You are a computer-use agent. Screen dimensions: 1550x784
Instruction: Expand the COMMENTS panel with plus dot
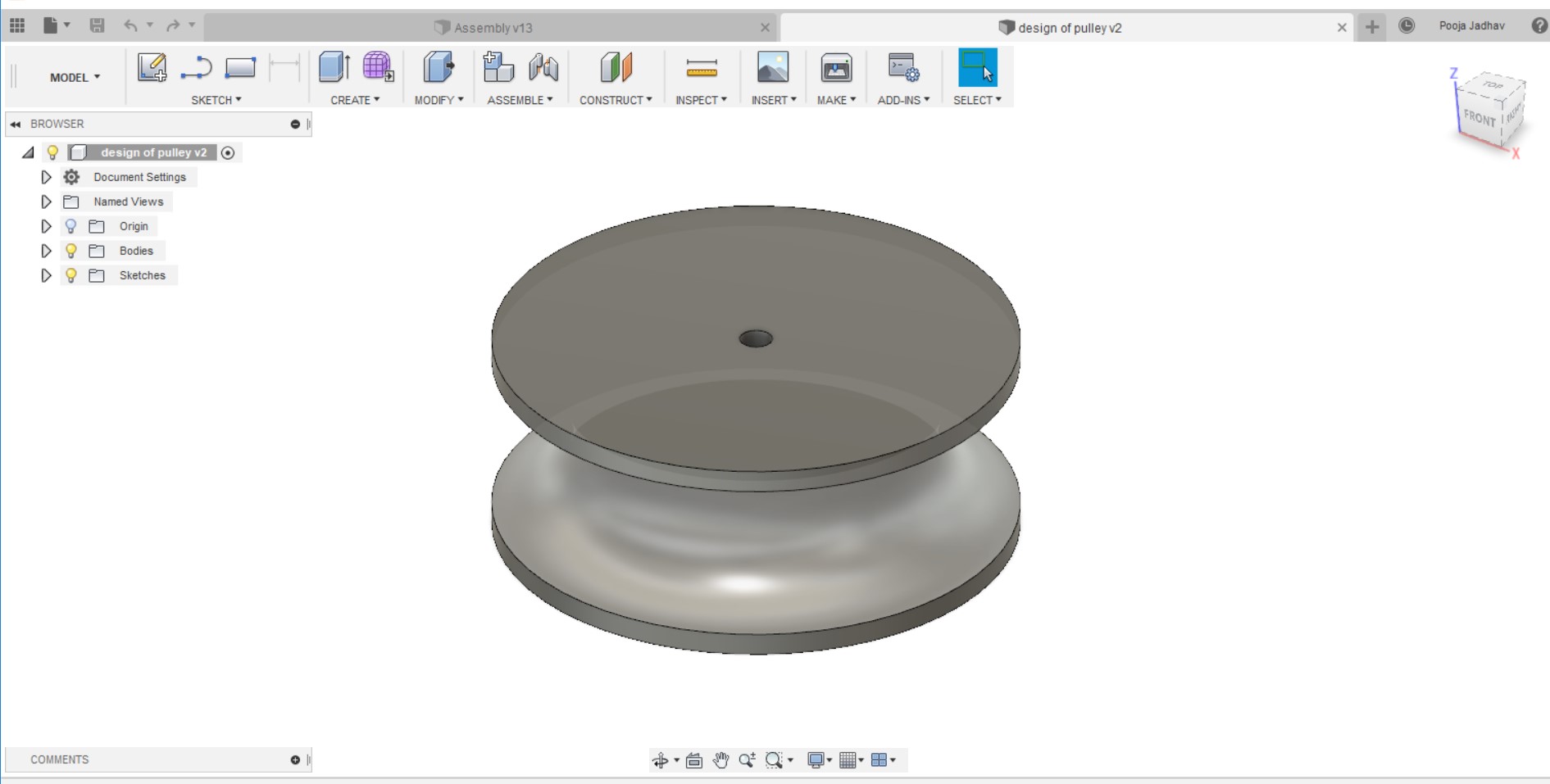click(x=295, y=759)
